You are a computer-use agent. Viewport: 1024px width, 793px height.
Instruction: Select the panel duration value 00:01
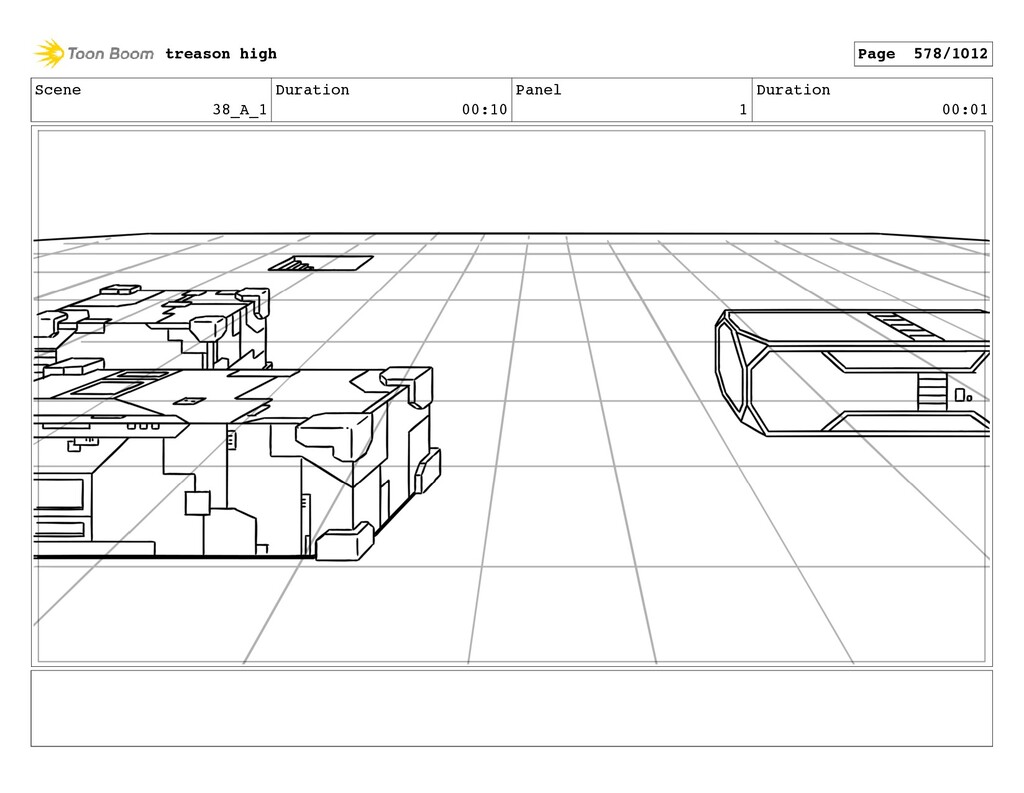tap(965, 110)
